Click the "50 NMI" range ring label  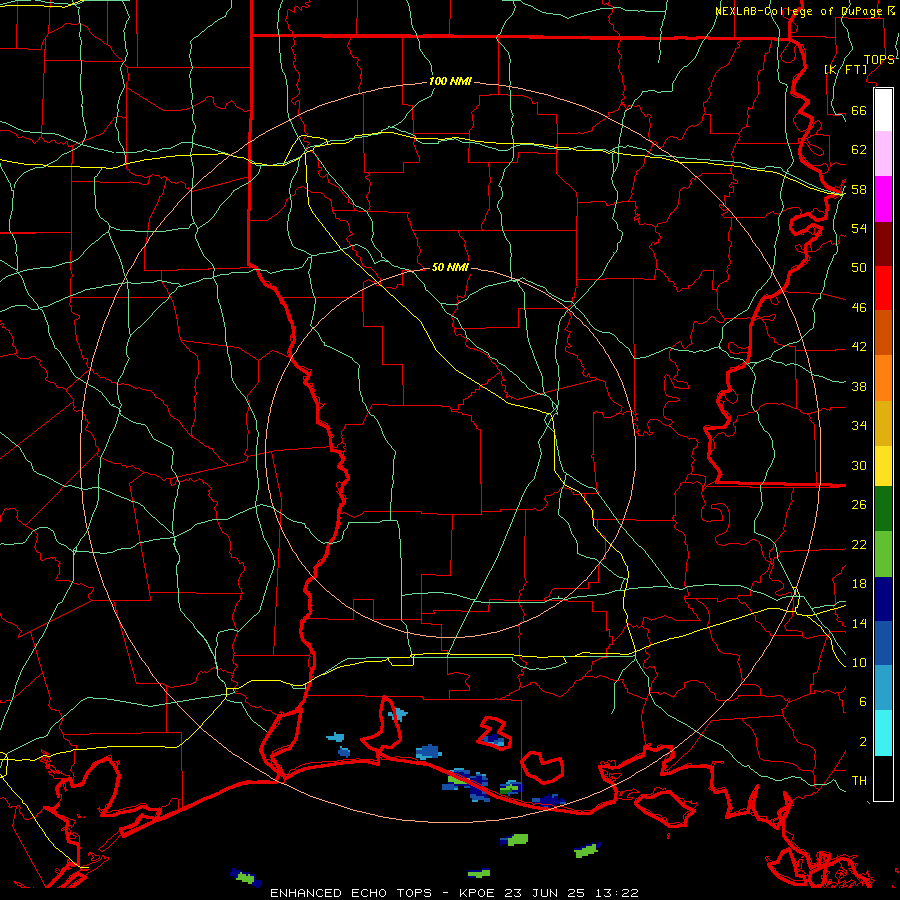pyautogui.click(x=450, y=267)
